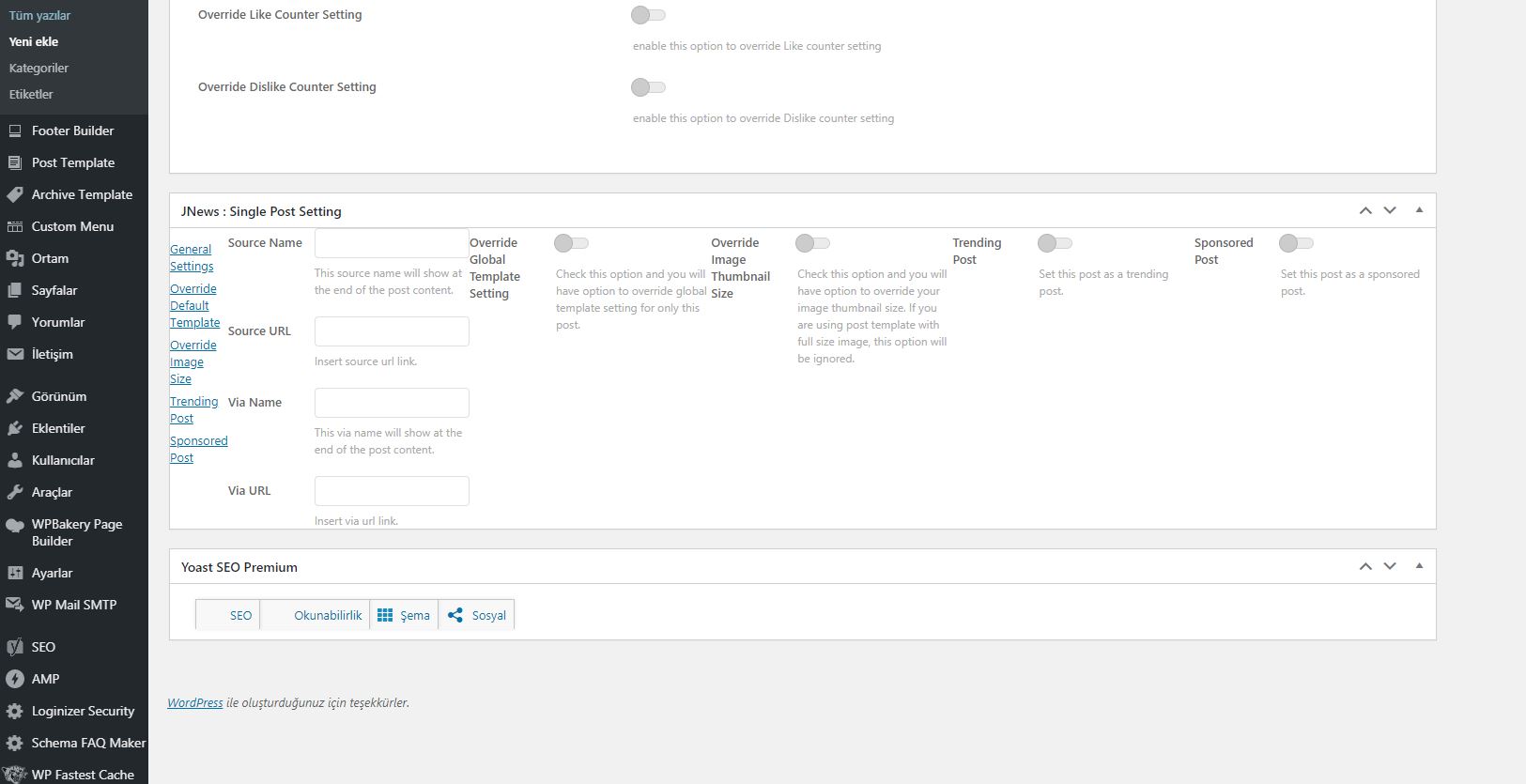Collapse the JNews Single Post Setting panel
This screenshot has width=1526, height=784.
coord(1419,210)
